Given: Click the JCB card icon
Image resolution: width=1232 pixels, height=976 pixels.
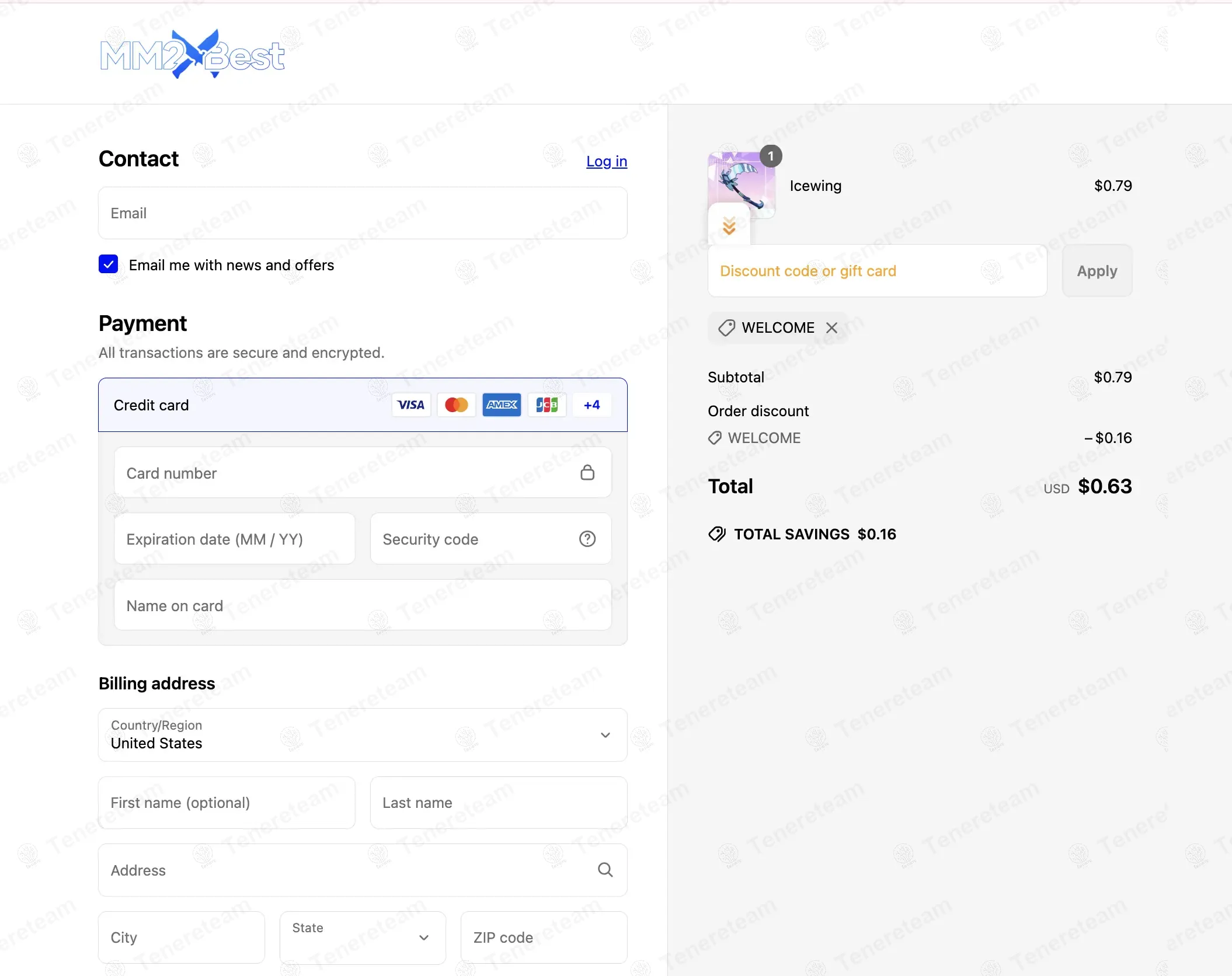Looking at the screenshot, I should coord(547,405).
